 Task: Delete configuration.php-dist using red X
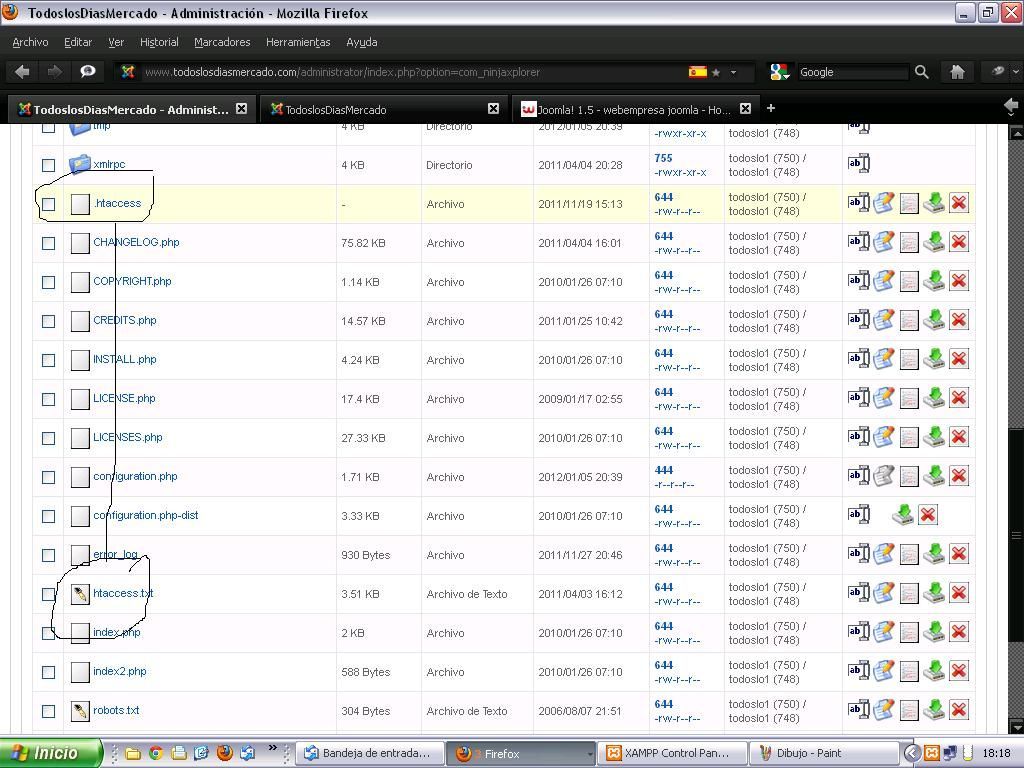coord(928,515)
